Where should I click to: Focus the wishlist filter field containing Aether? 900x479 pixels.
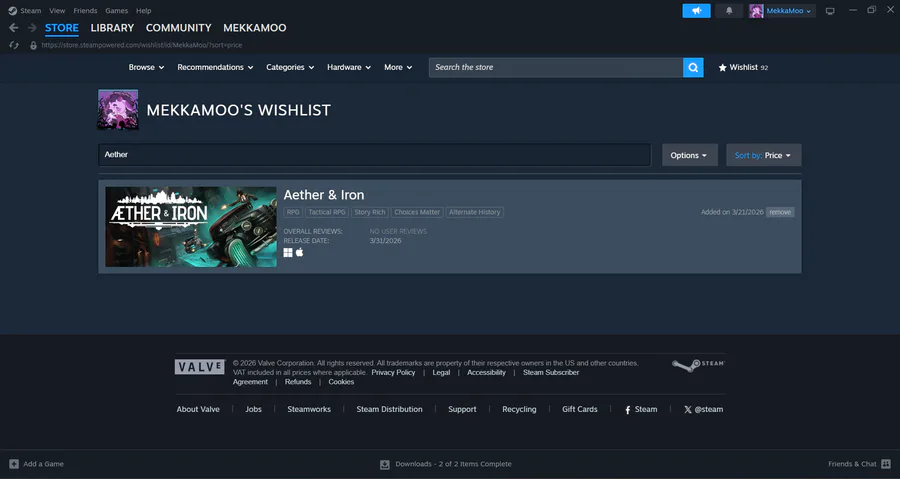(374, 155)
